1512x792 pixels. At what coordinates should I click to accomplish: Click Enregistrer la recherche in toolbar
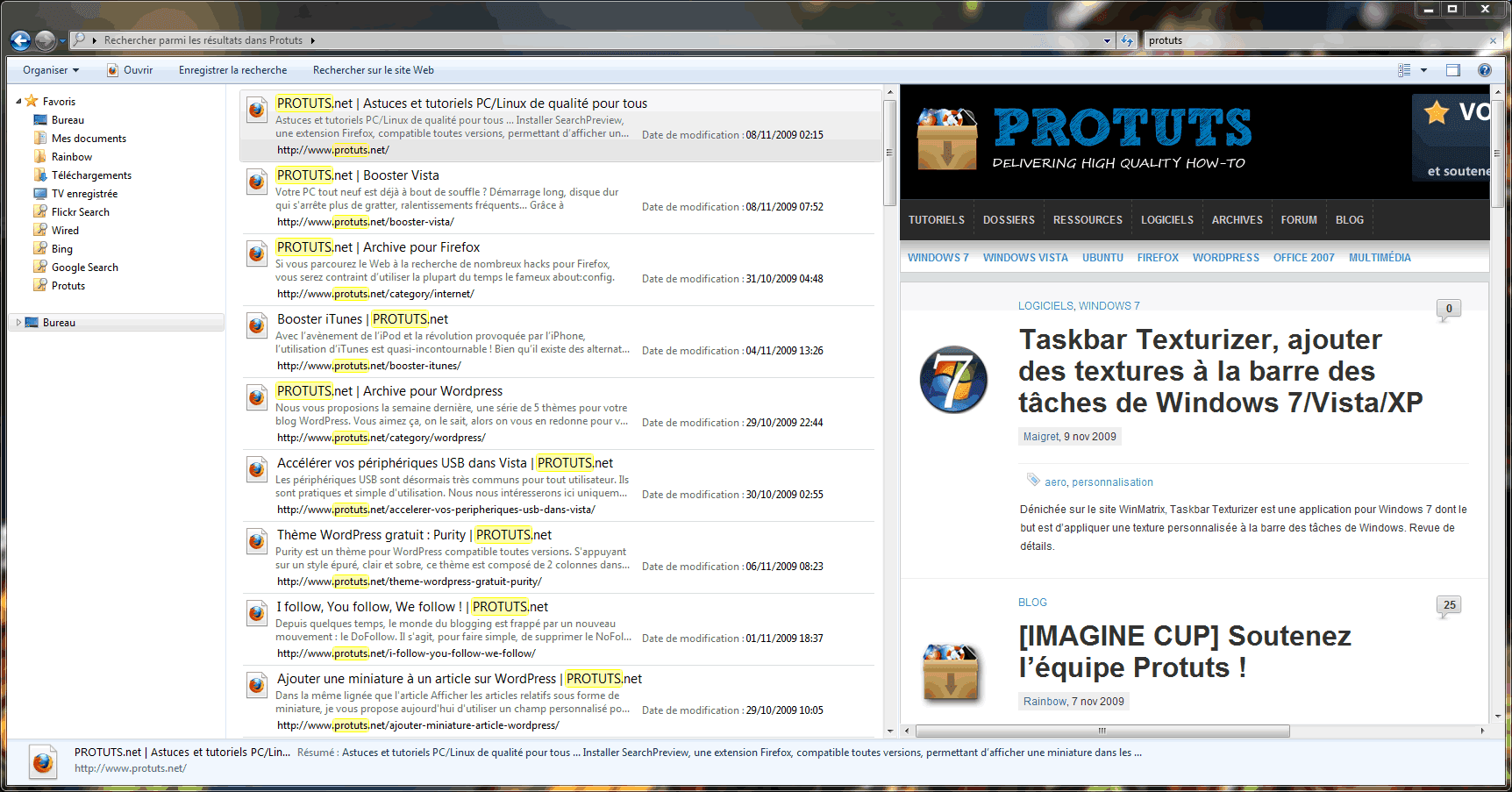232,70
